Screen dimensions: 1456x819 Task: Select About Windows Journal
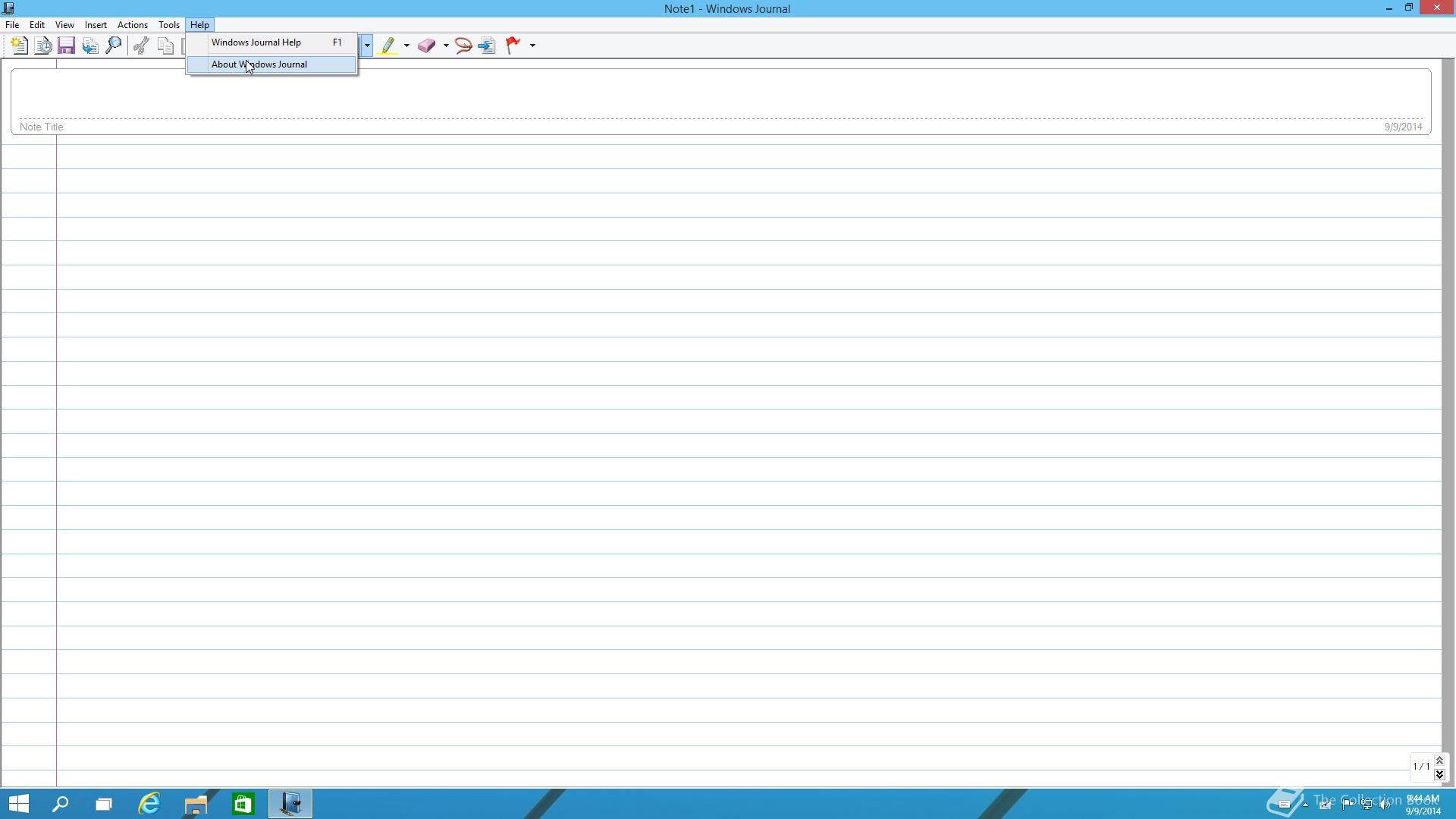272,64
